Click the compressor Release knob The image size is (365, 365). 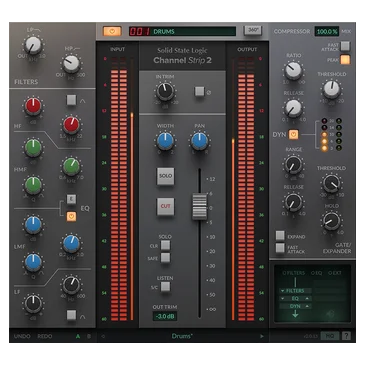point(293,108)
